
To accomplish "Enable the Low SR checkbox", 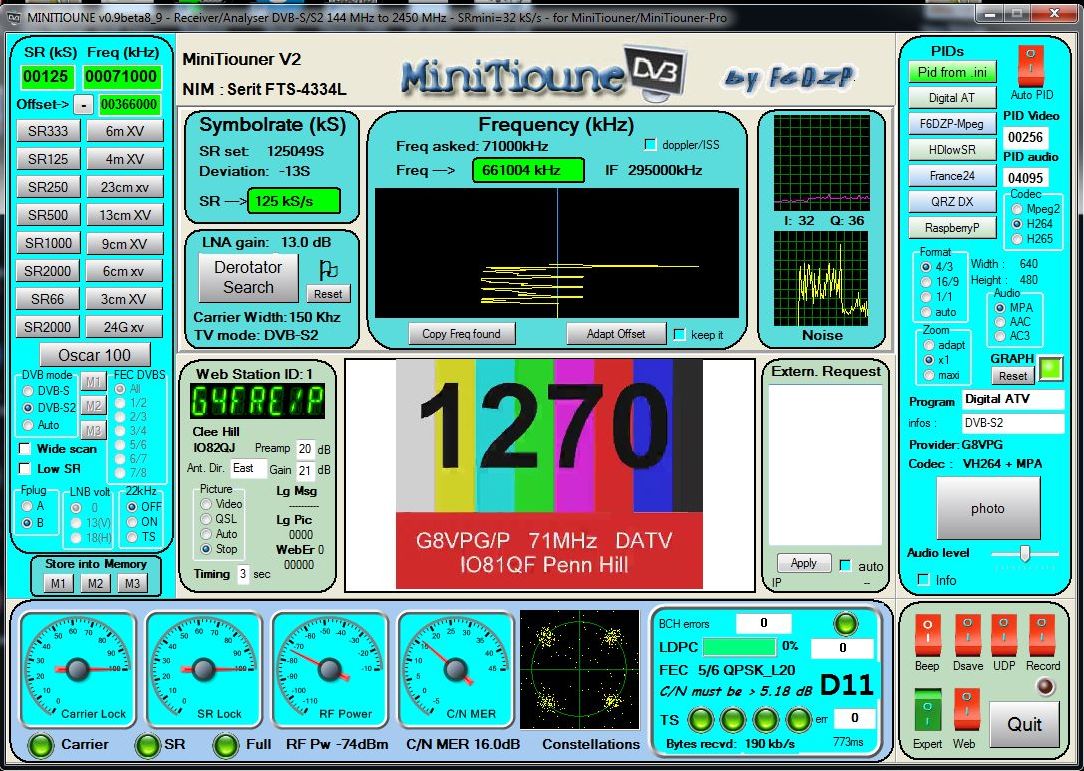I will point(25,469).
